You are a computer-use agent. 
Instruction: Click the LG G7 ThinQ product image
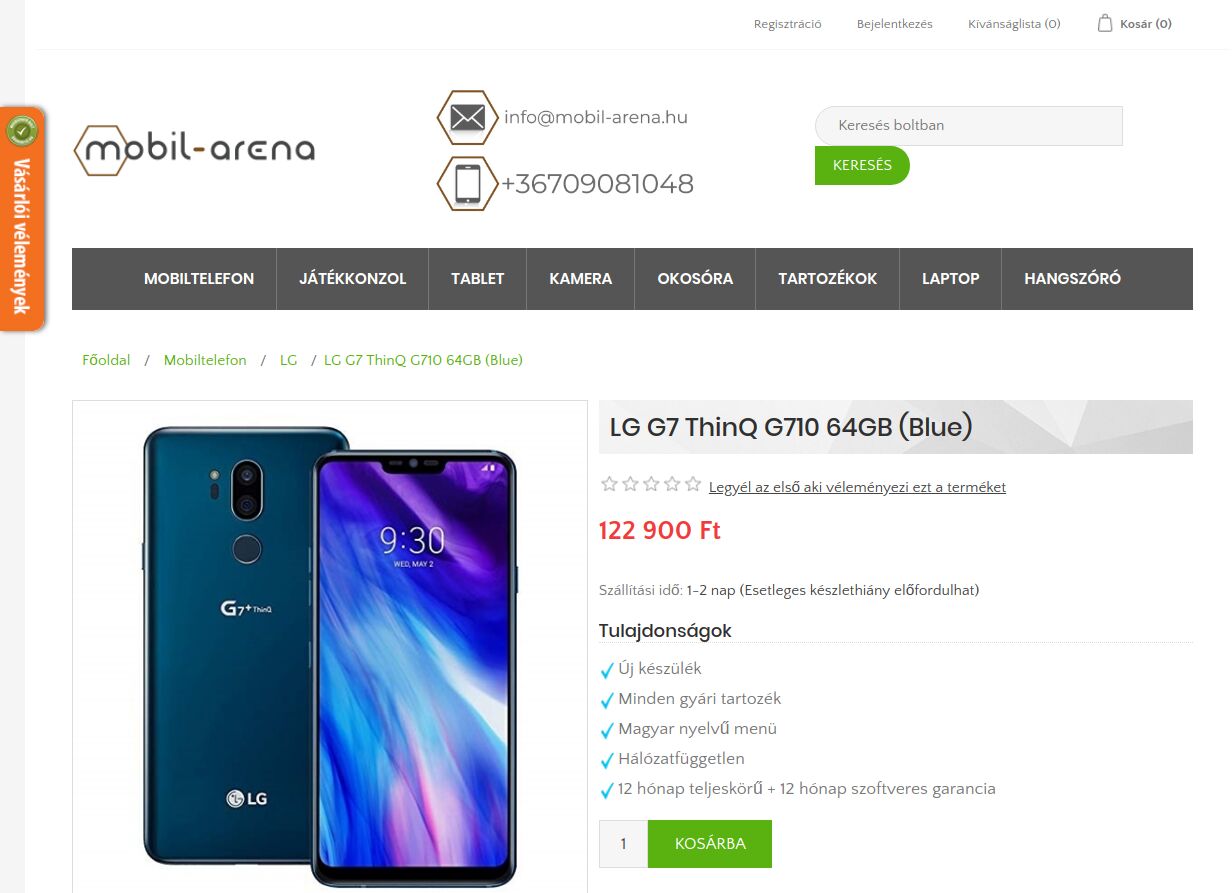330,648
